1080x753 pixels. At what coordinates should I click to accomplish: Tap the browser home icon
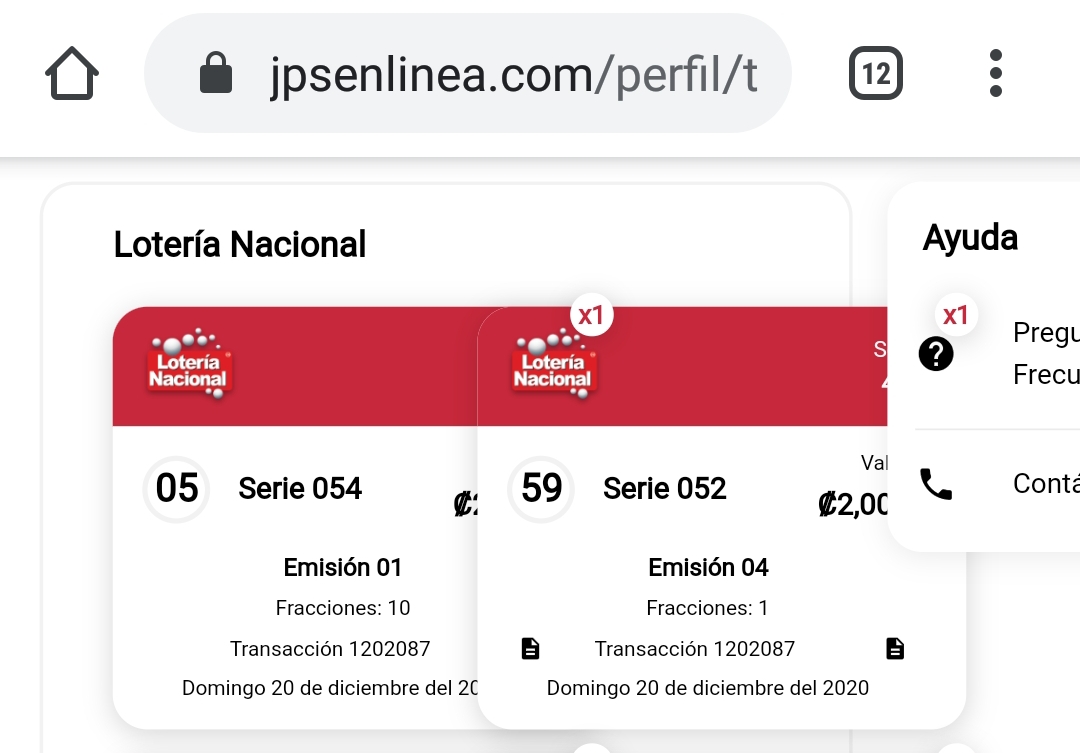(72, 74)
